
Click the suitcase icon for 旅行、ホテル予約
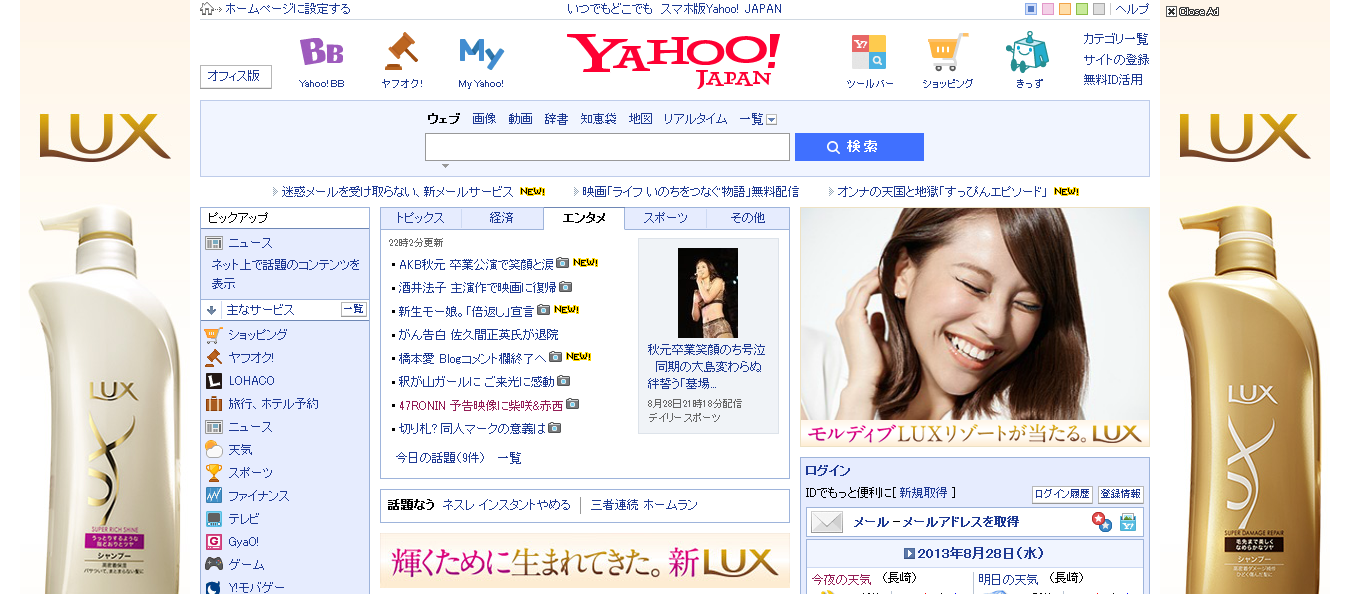tap(213, 404)
